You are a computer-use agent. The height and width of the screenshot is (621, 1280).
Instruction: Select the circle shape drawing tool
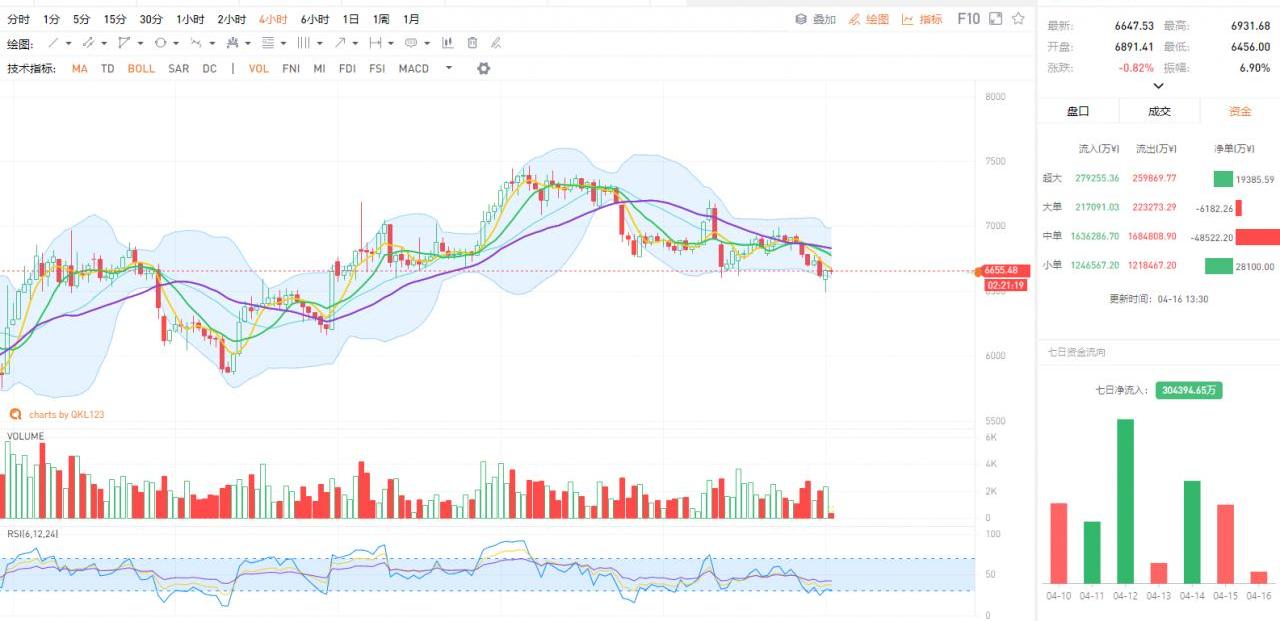[160, 43]
